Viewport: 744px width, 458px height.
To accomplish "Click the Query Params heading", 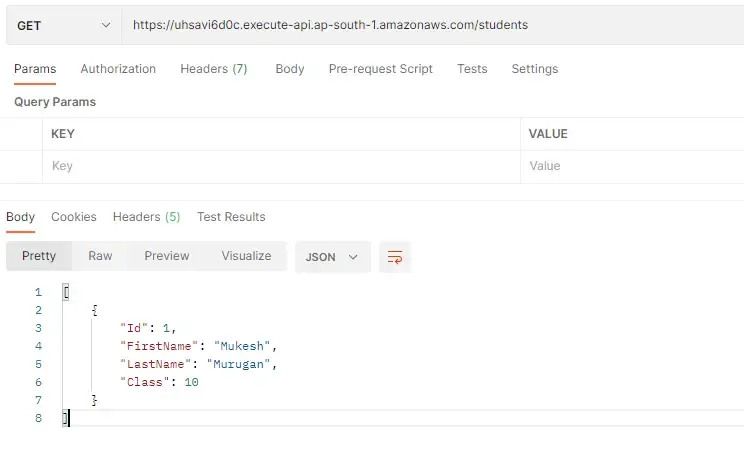I will [55, 102].
